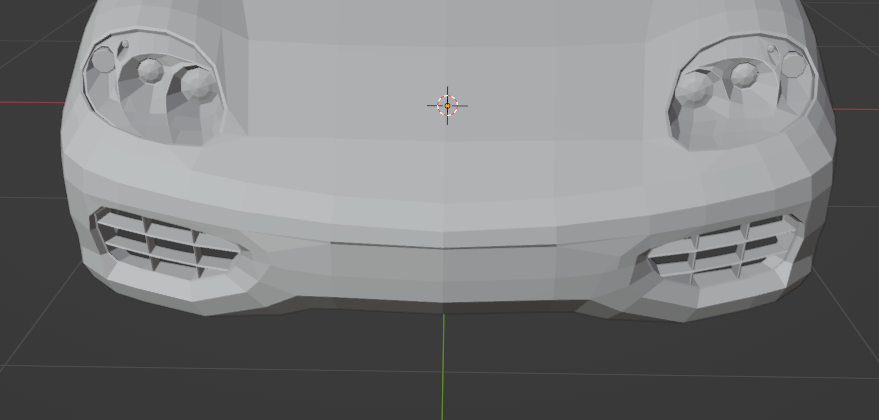Click the middle bulb in right headlight
The image size is (879, 420).
[x=743, y=75]
